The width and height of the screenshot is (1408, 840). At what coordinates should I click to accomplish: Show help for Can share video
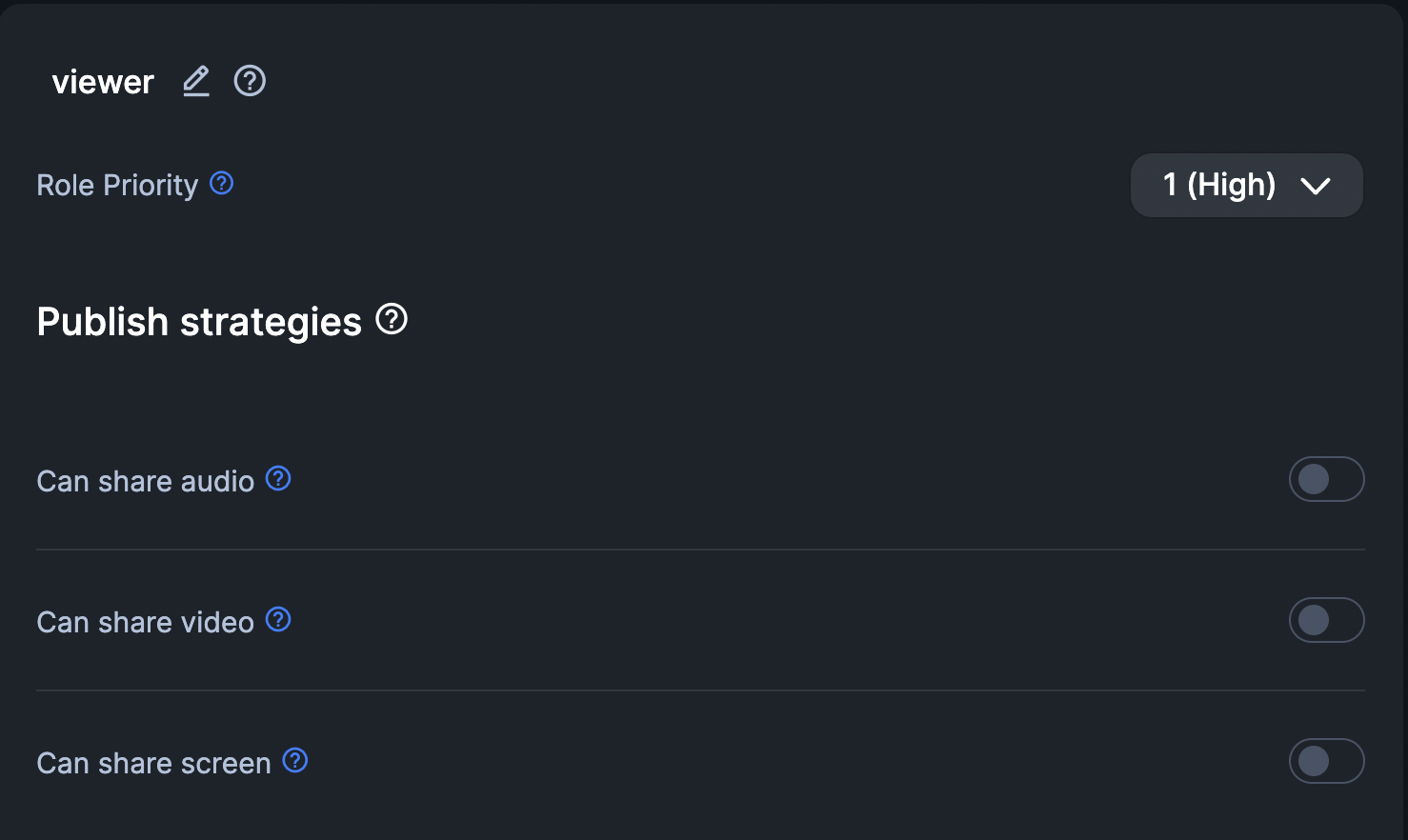click(278, 620)
